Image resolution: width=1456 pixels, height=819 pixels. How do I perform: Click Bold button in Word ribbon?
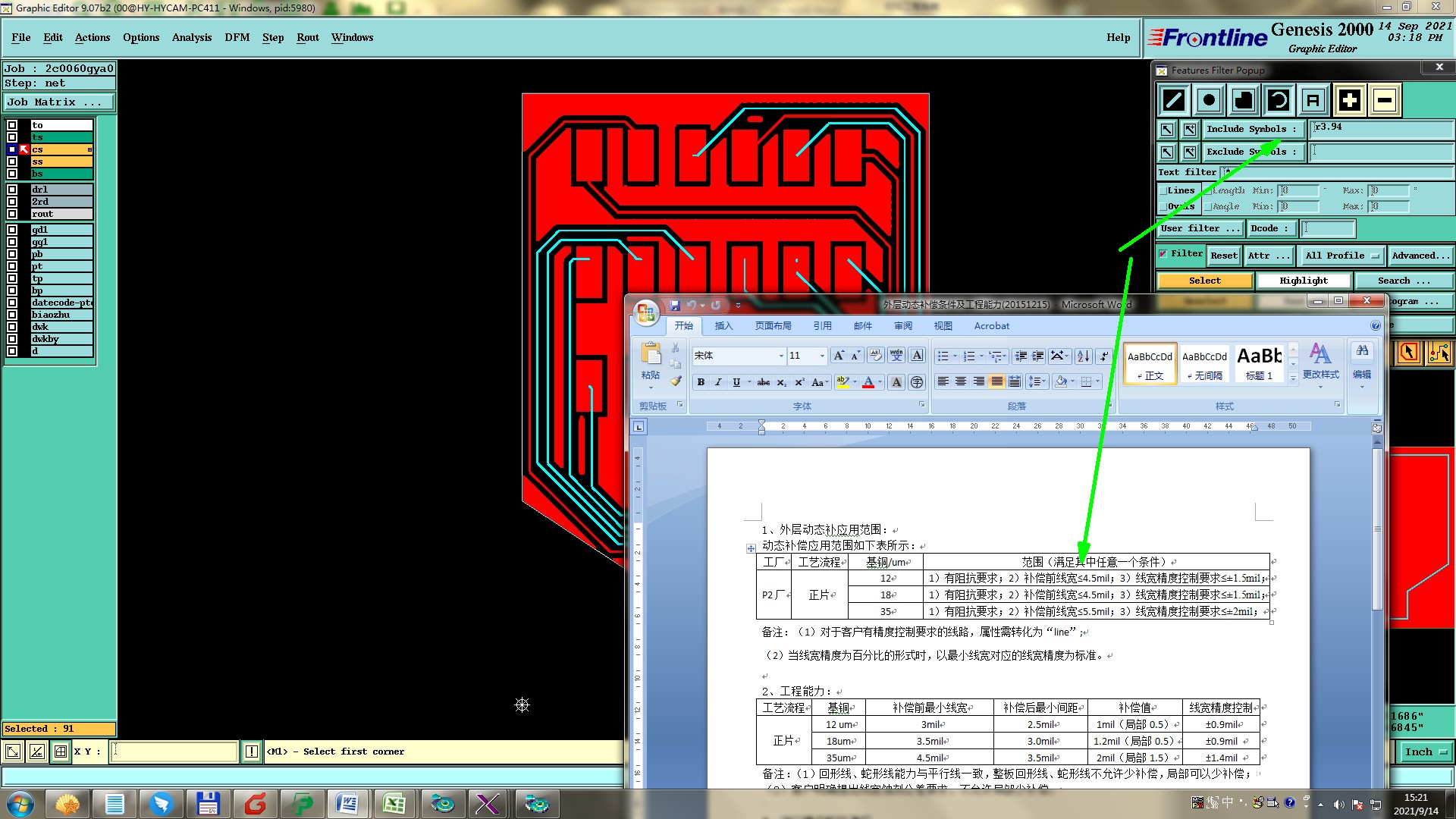pyautogui.click(x=701, y=382)
